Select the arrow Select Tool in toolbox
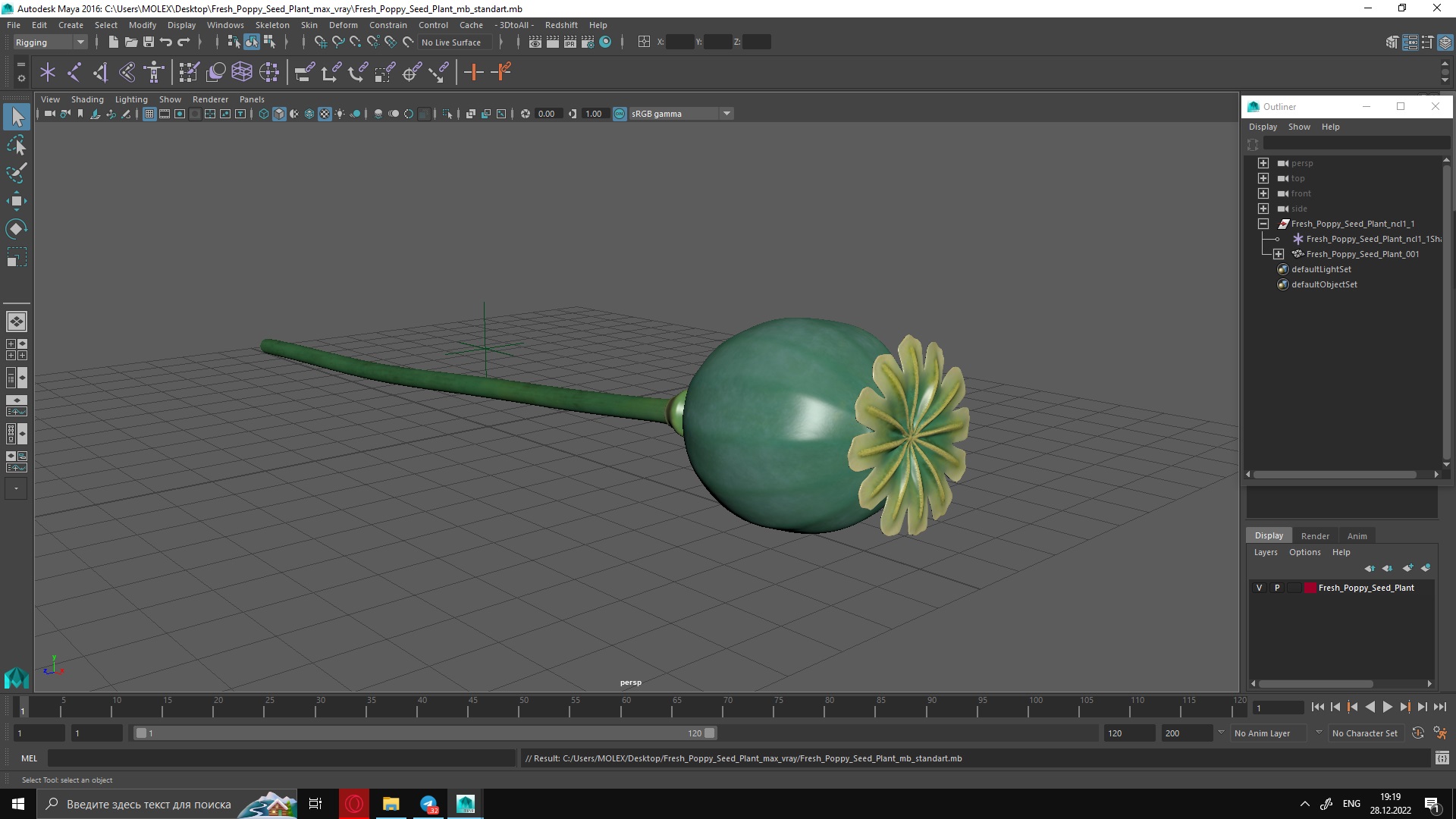 (17, 117)
